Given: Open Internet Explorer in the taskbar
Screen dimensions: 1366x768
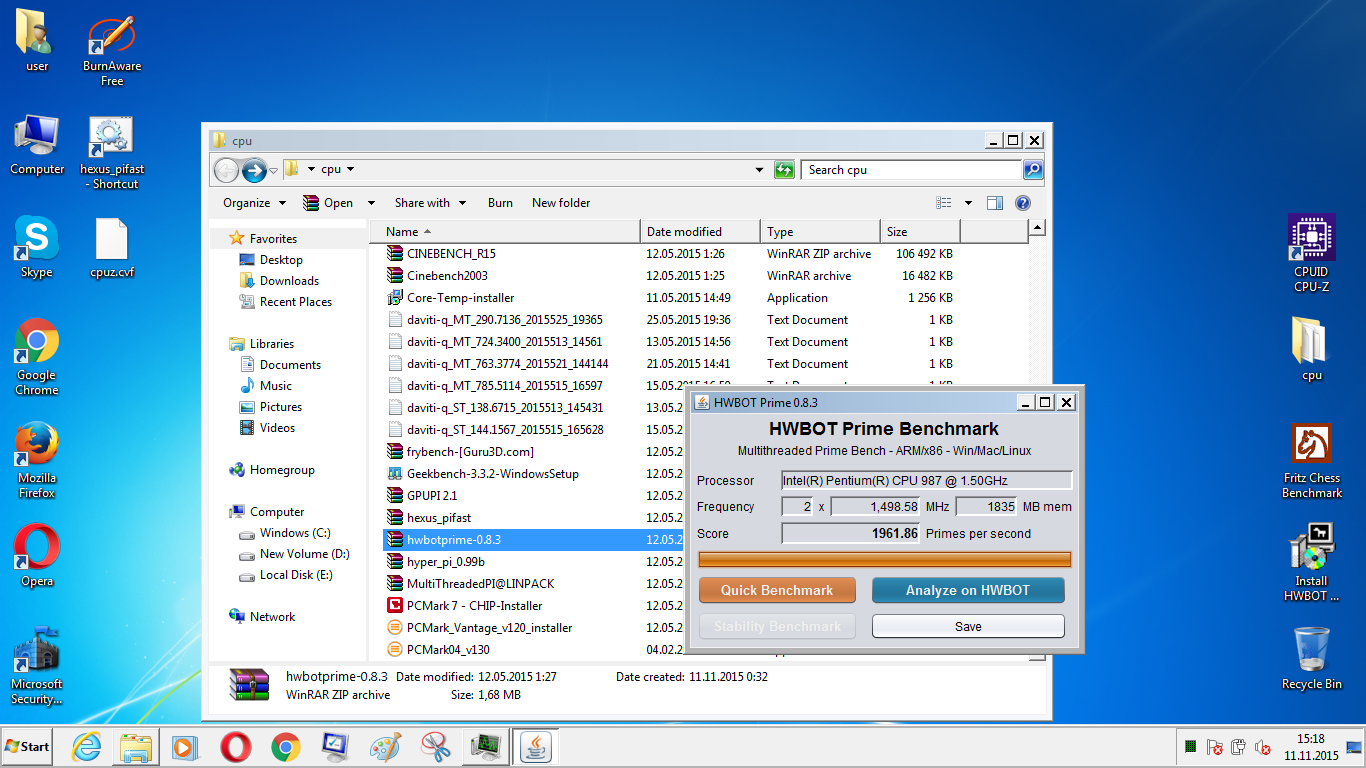Looking at the screenshot, I should click(x=88, y=747).
